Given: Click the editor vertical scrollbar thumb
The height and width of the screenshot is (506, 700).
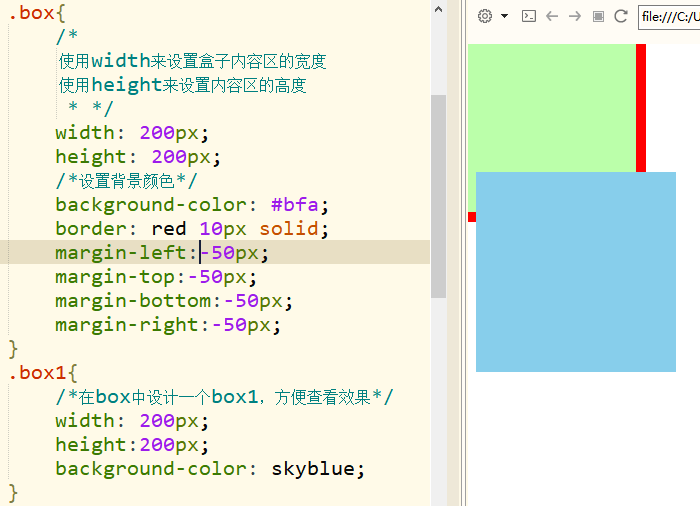Looking at the screenshot, I should pos(438,196).
